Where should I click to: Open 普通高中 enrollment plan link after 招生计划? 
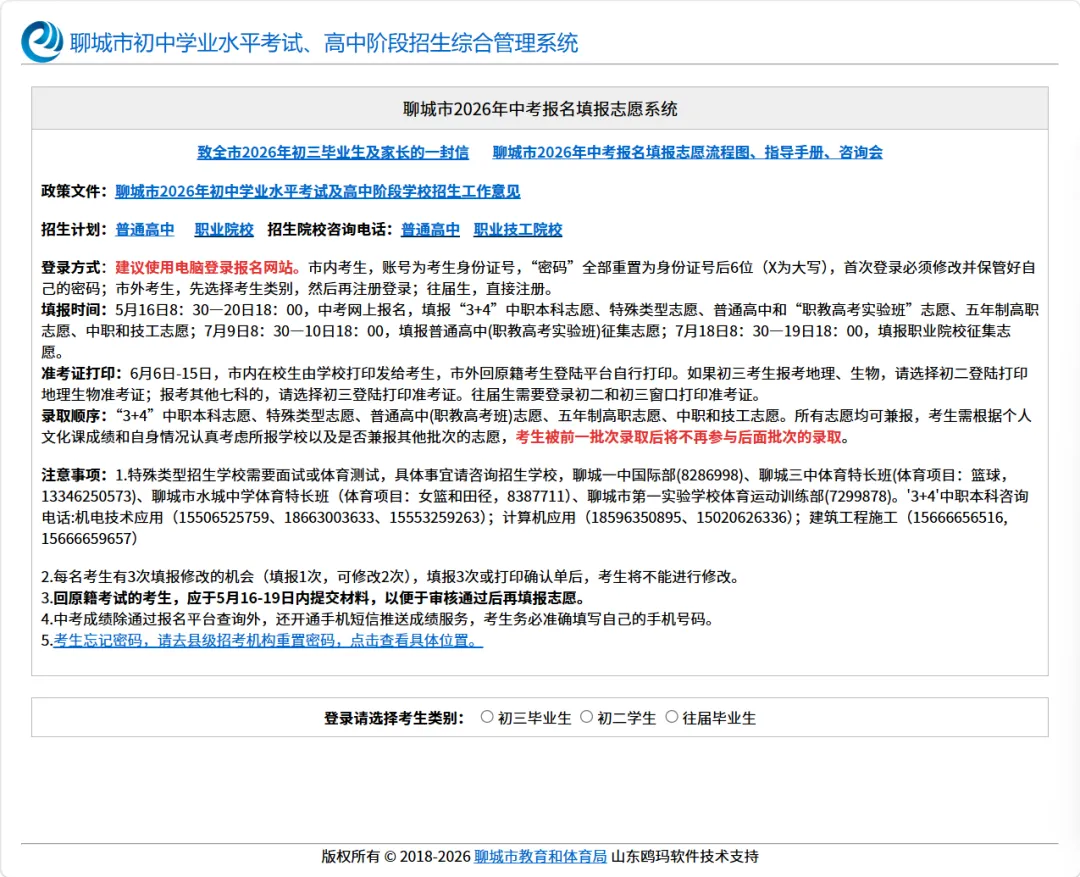145,229
